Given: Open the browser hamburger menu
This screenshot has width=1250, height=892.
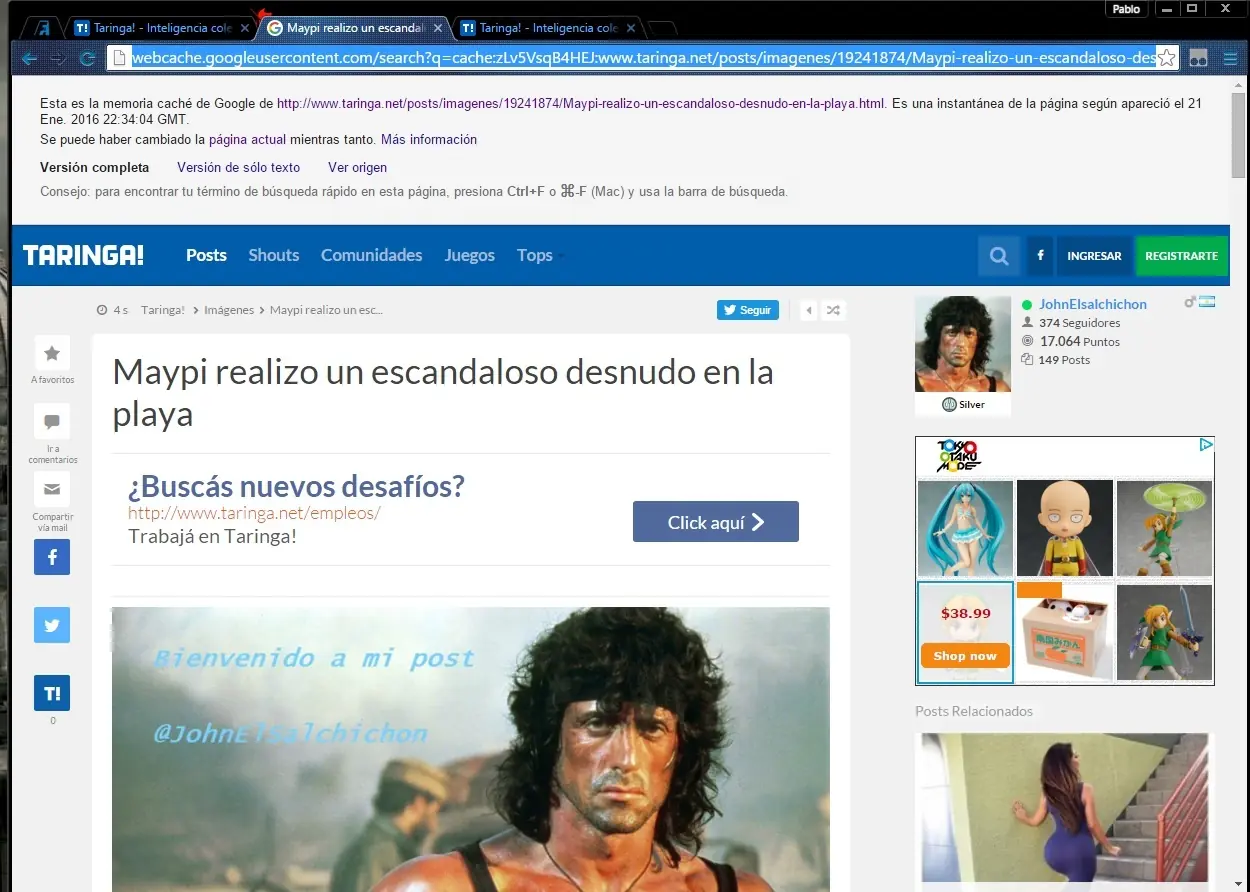Looking at the screenshot, I should (x=1229, y=58).
